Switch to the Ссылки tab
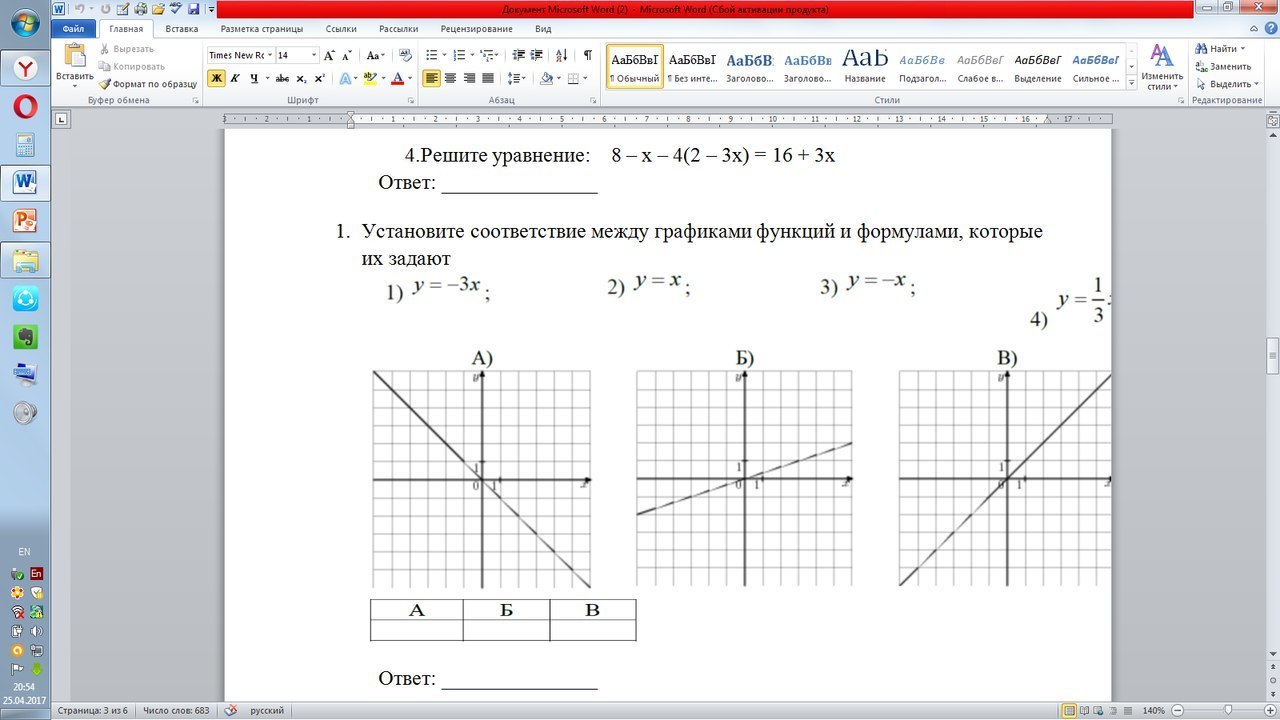The image size is (1280, 720). pos(341,29)
